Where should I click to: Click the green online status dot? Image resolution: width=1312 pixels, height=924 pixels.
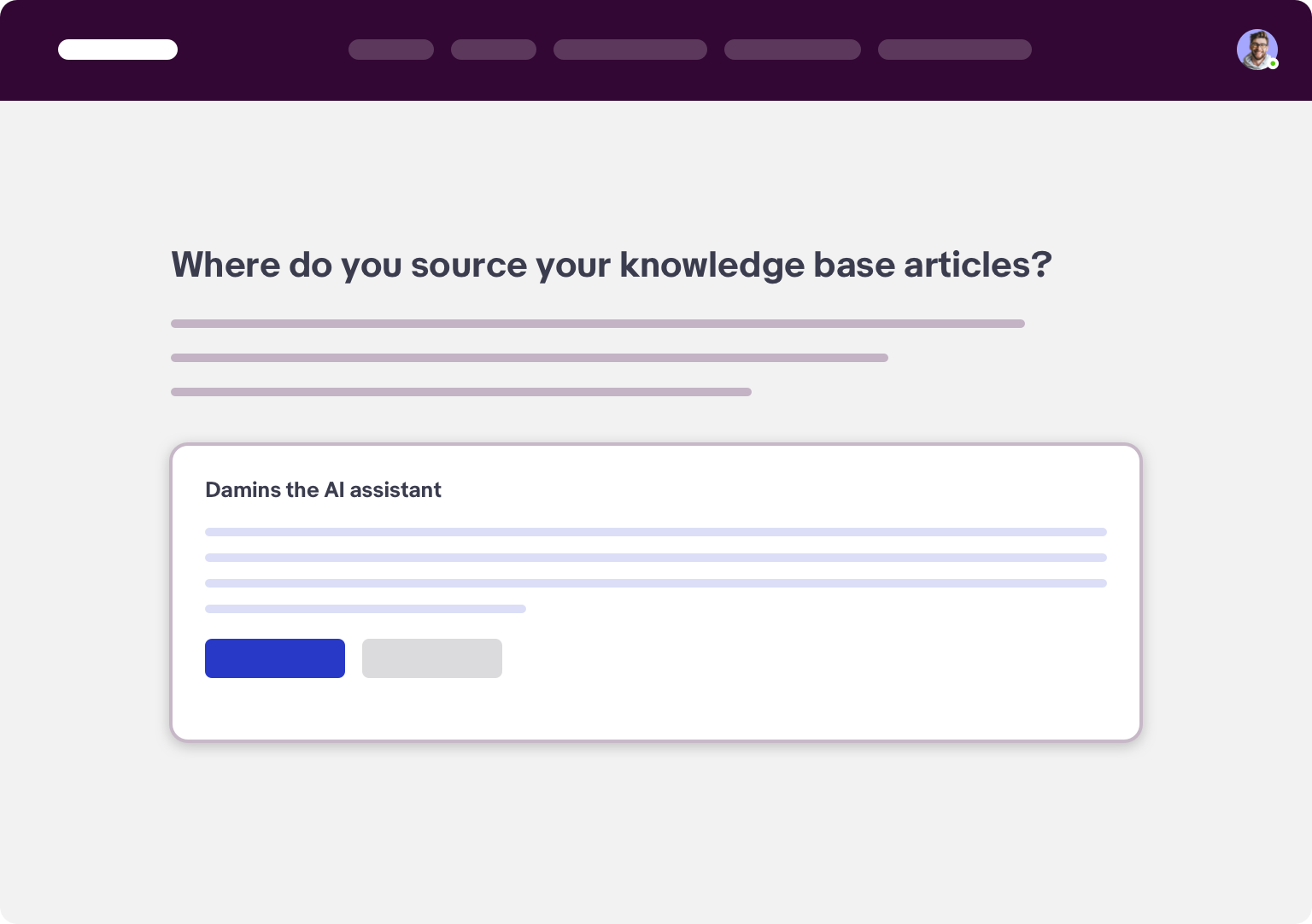click(1273, 64)
